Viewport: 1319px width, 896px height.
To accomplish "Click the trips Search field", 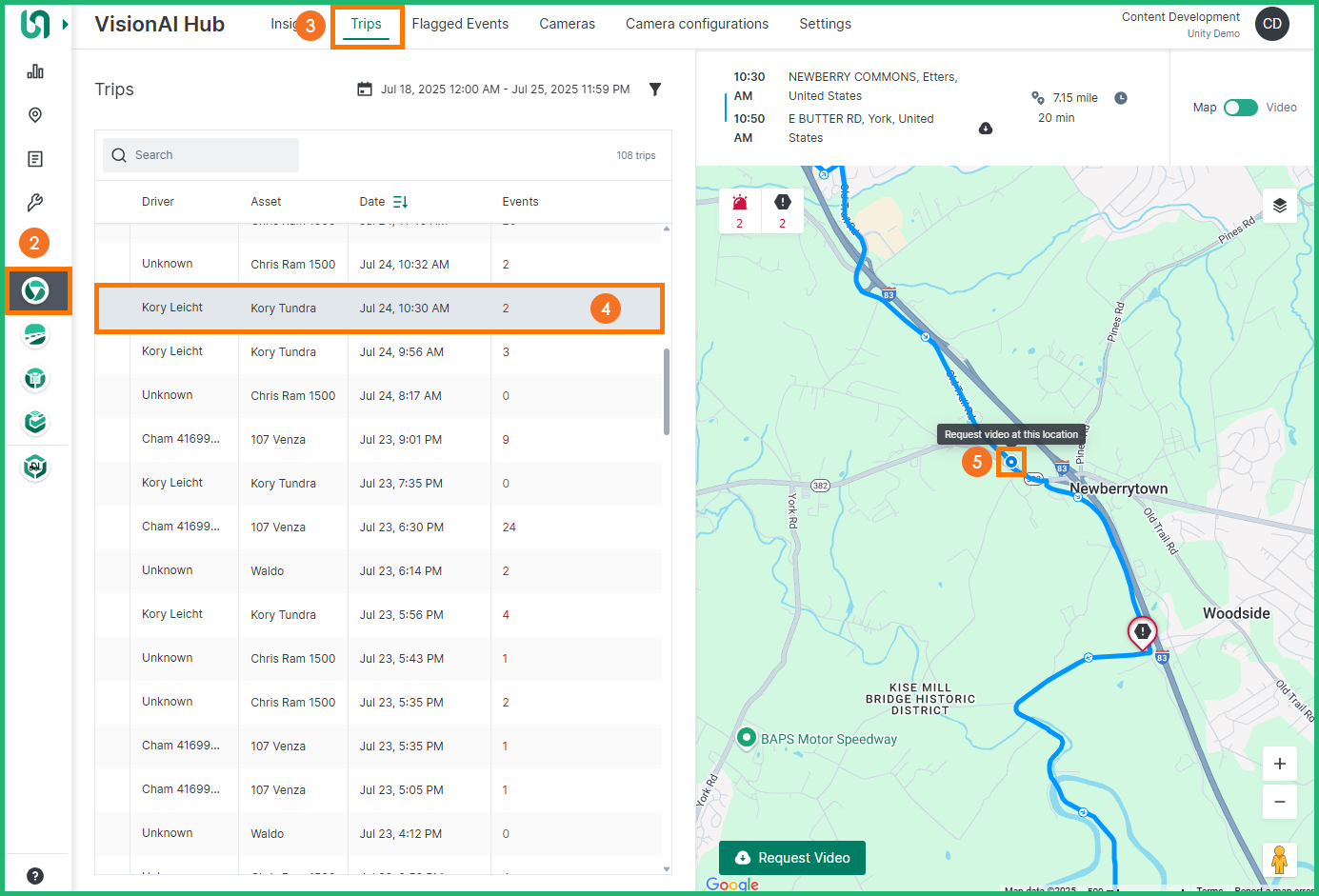I will tap(202, 155).
